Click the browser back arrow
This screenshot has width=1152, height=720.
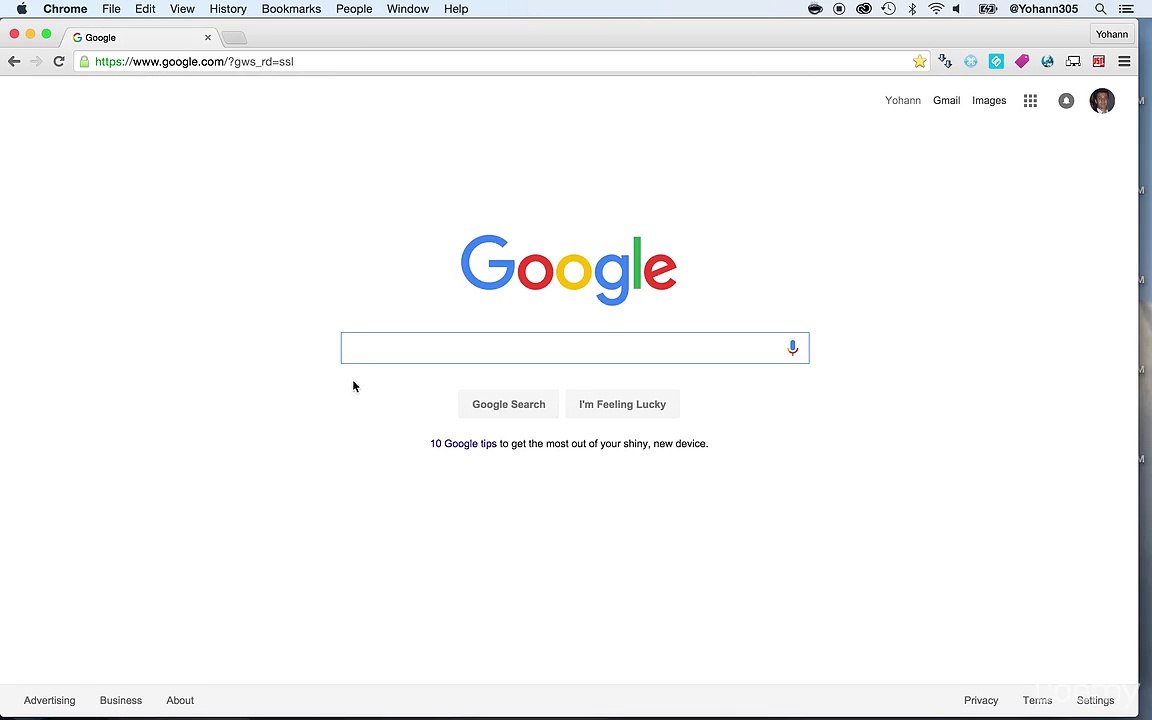tap(14, 62)
